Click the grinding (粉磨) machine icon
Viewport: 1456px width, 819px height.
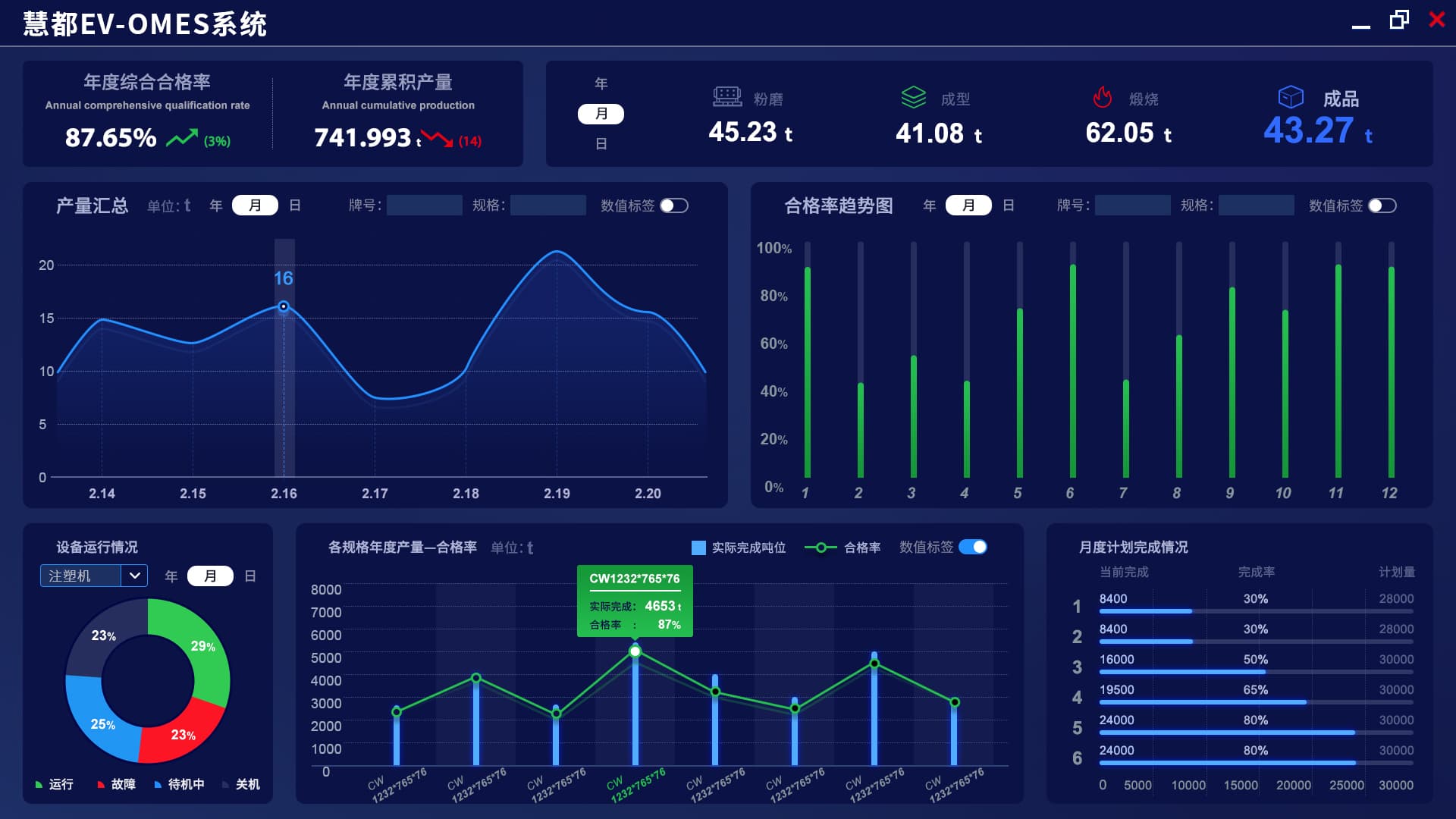[726, 97]
